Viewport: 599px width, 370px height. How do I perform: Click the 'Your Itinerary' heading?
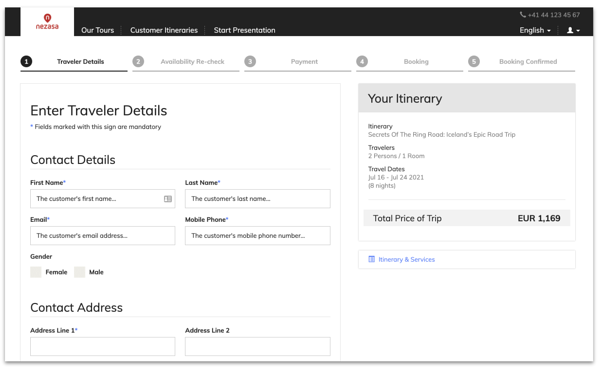click(x=405, y=99)
